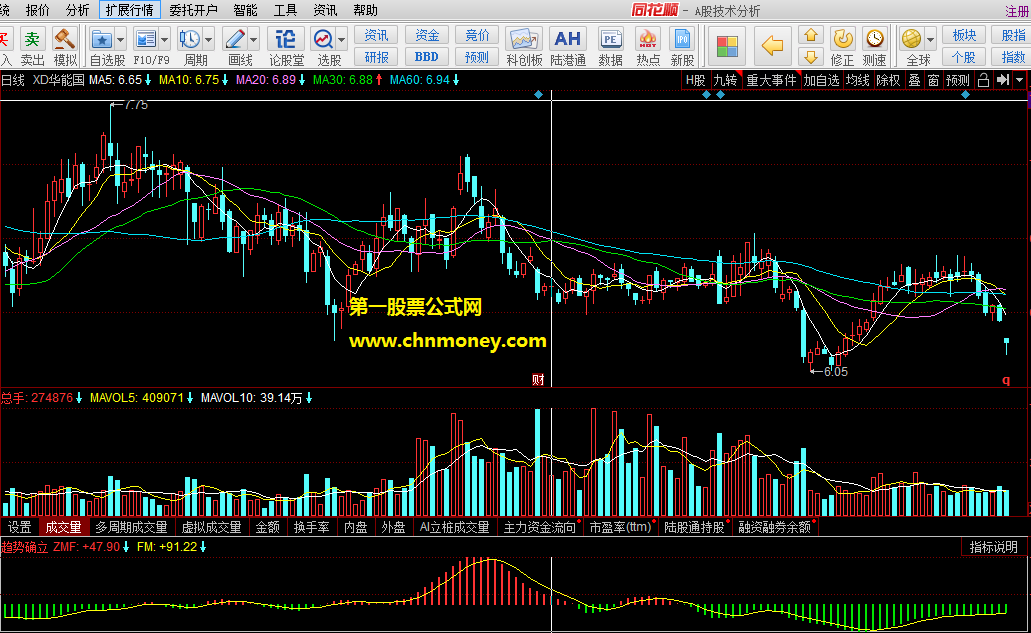
Task: Click the 个股 individual stock button
Action: pos(964,57)
